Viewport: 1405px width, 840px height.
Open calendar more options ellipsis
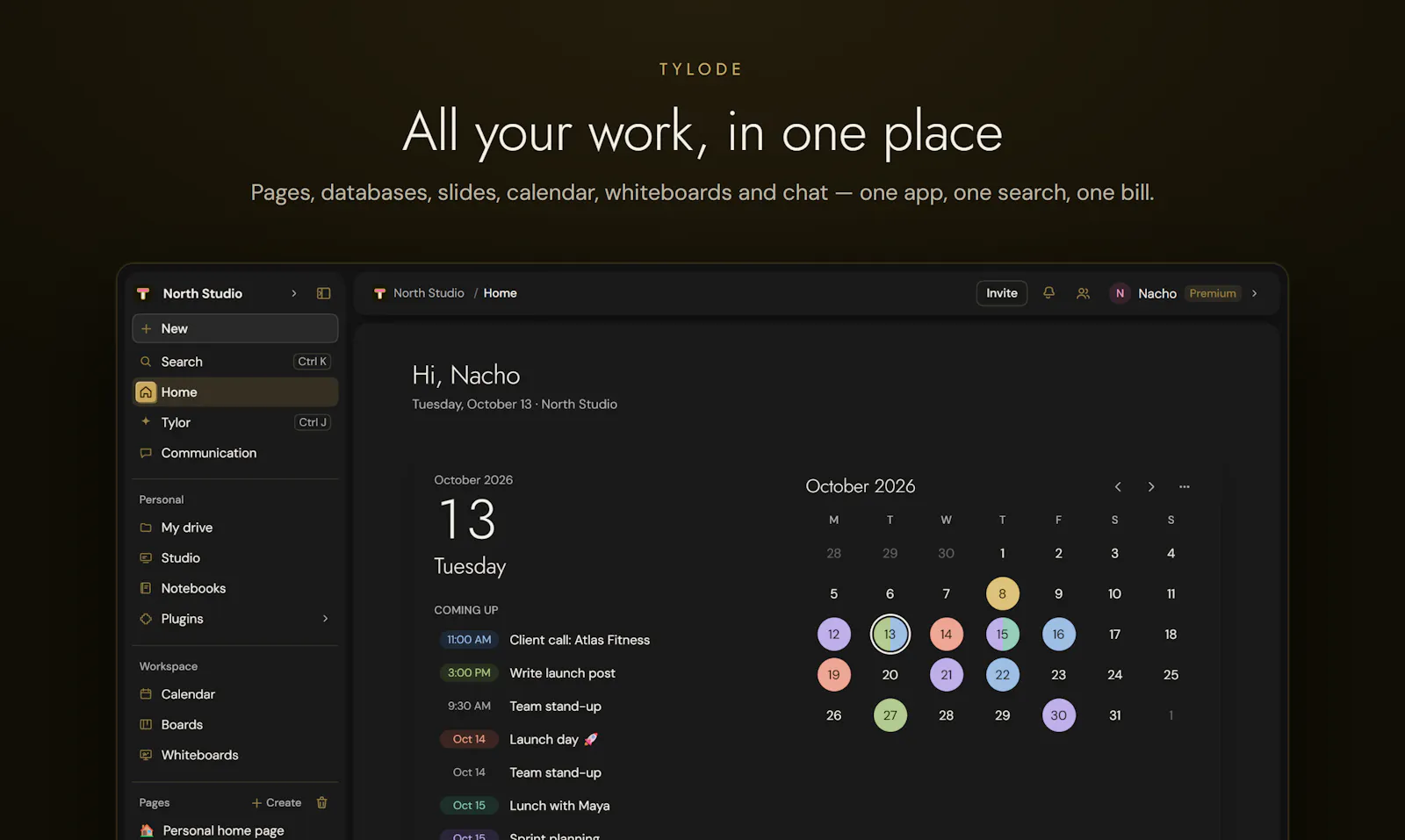click(1185, 486)
